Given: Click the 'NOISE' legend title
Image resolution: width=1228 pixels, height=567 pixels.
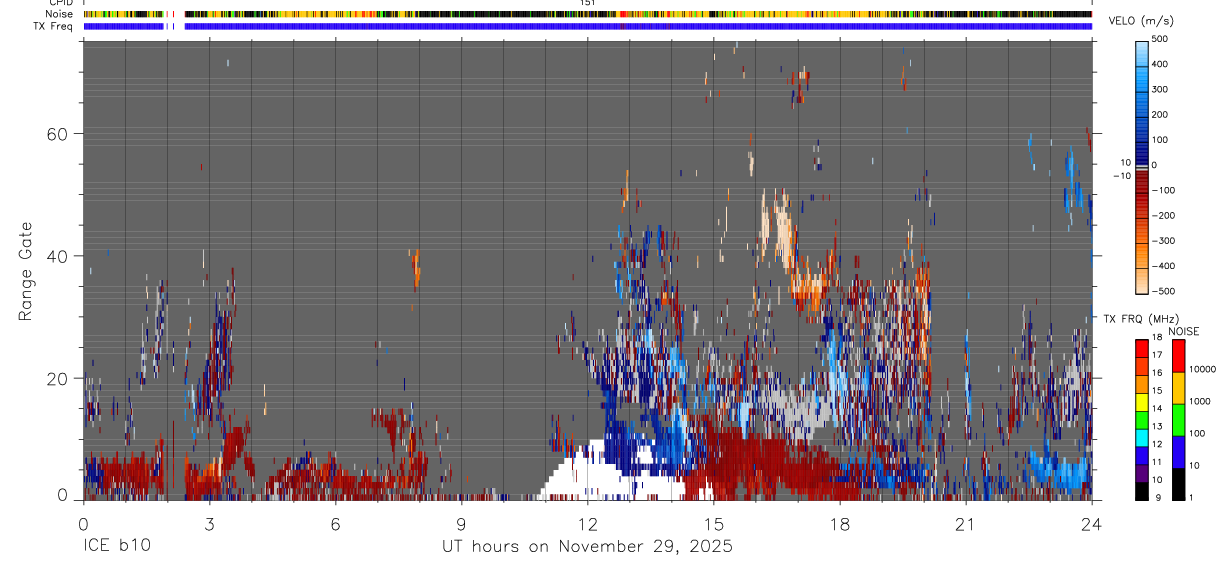Looking at the screenshot, I should 1182,331.
